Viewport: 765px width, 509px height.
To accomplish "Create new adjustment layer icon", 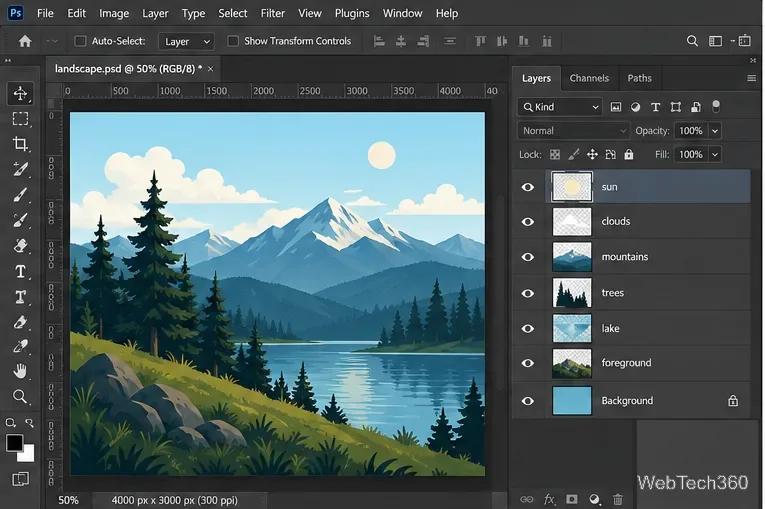I will pyautogui.click(x=594, y=499).
